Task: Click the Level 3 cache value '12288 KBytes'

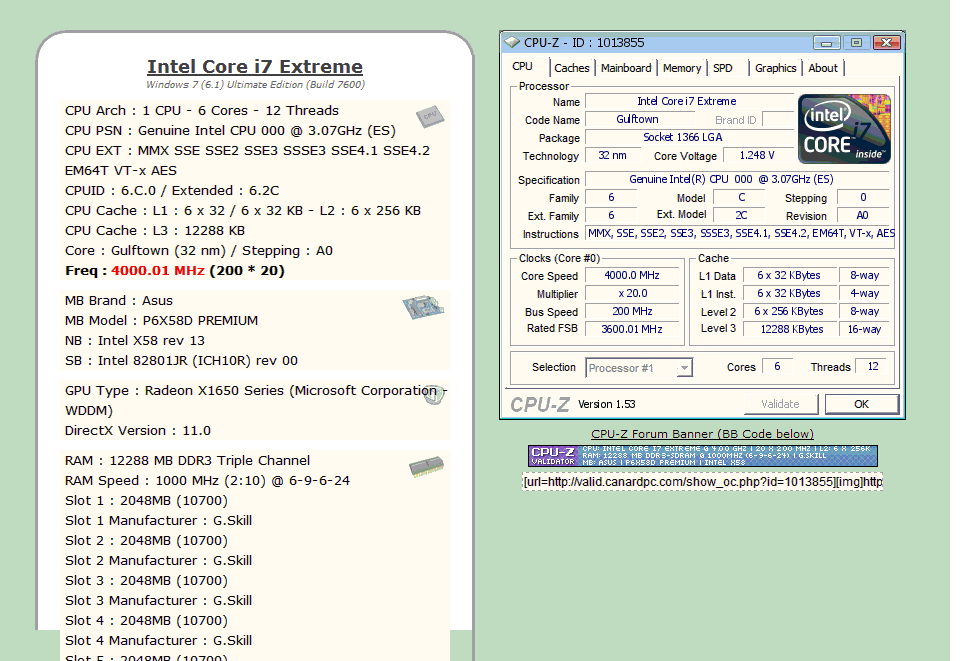Action: [790, 329]
